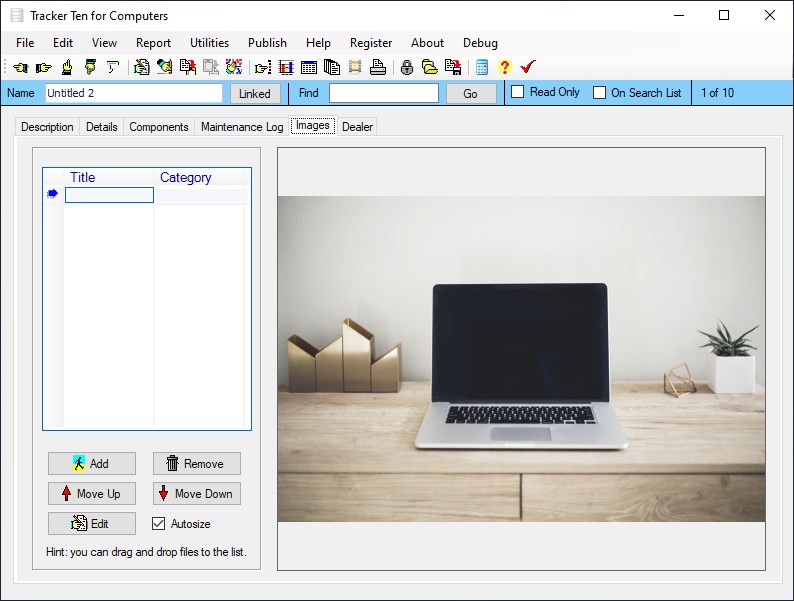794x601 pixels.
Task: Click the hand writing on page icon
Action: [x=142, y=67]
